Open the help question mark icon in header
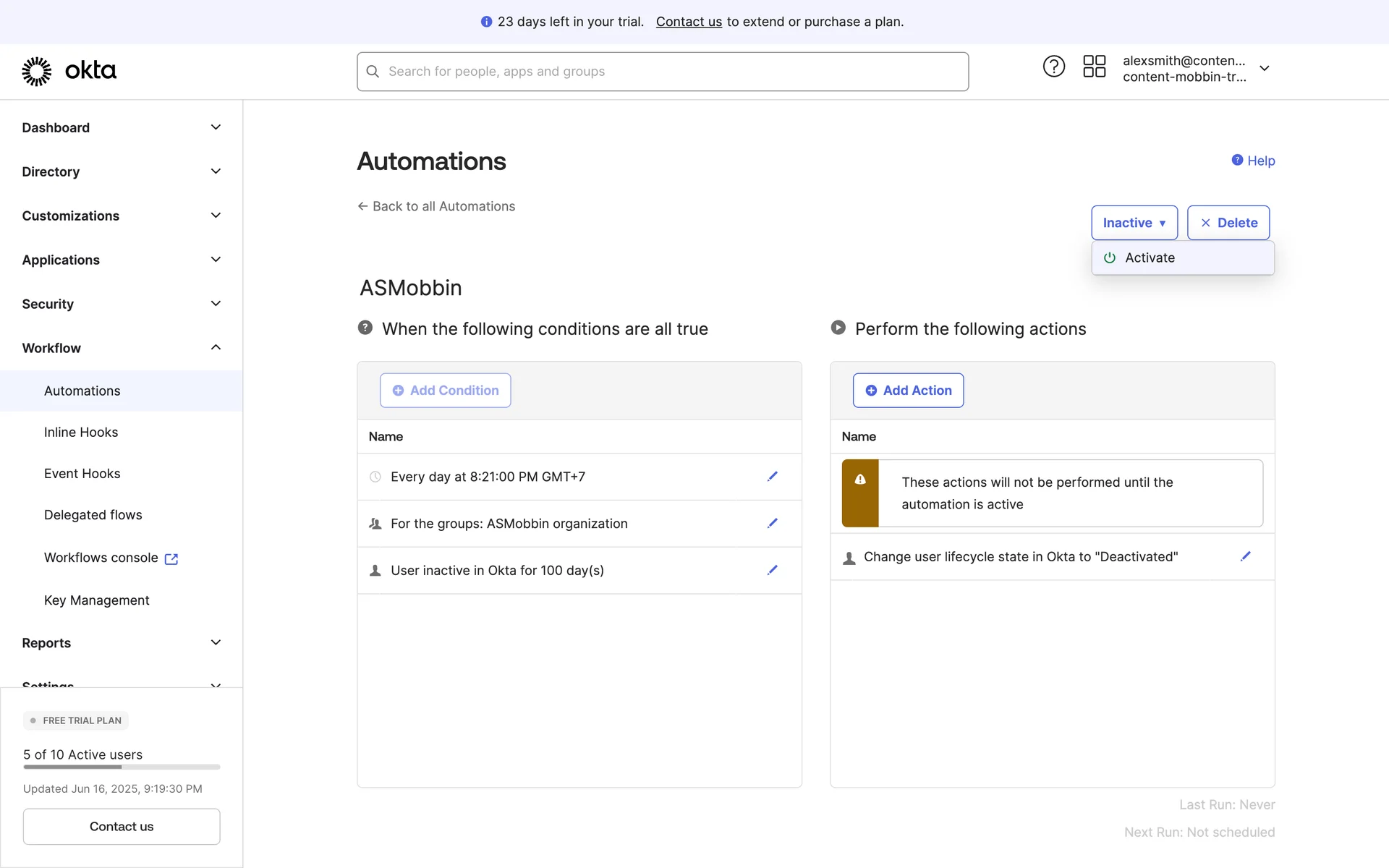The height and width of the screenshot is (868, 1389). click(1053, 67)
